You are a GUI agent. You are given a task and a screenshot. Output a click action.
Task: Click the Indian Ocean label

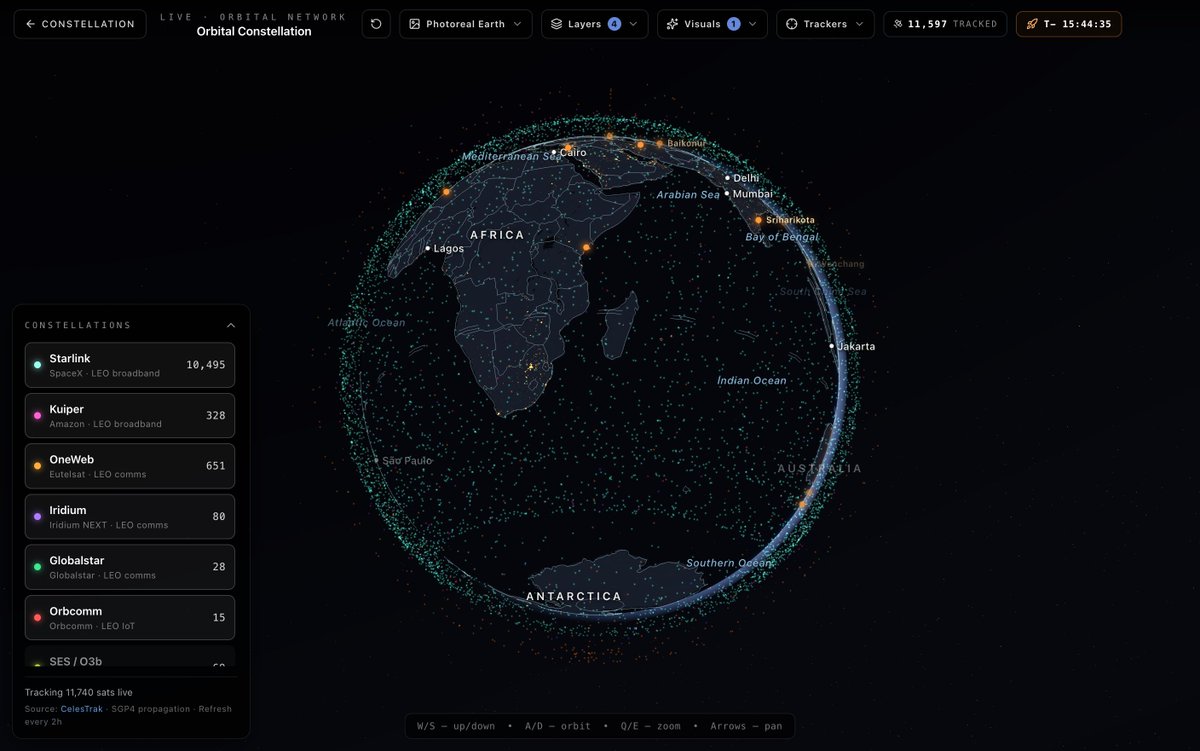752,381
